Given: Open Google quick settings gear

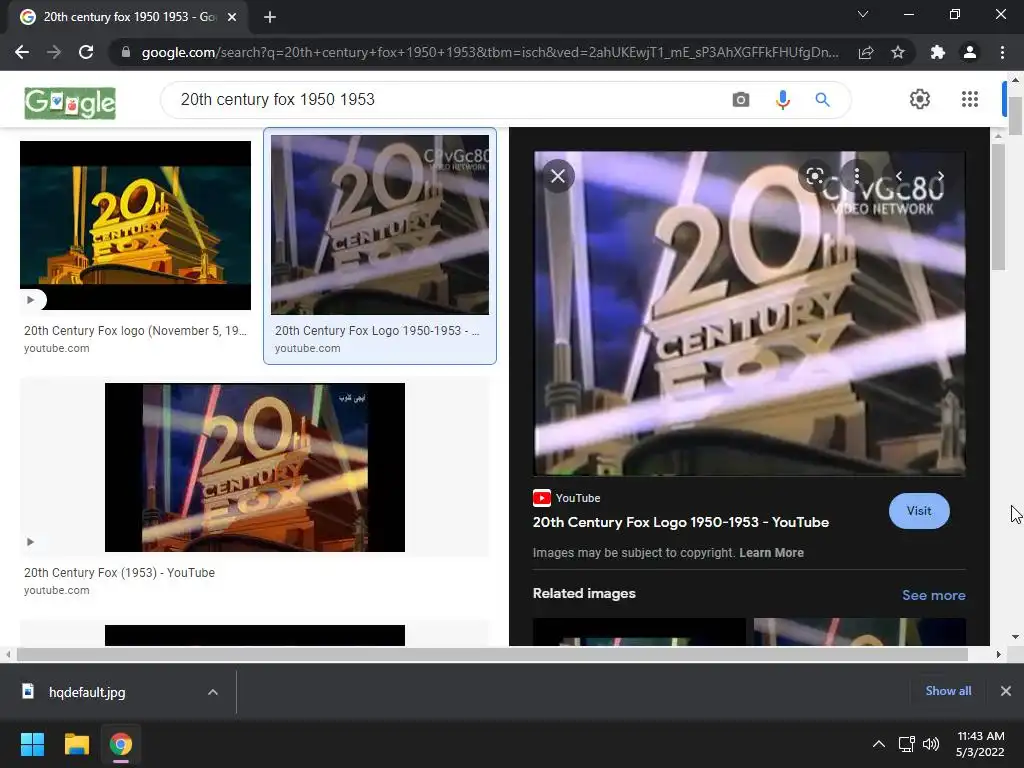Looking at the screenshot, I should click(x=920, y=99).
